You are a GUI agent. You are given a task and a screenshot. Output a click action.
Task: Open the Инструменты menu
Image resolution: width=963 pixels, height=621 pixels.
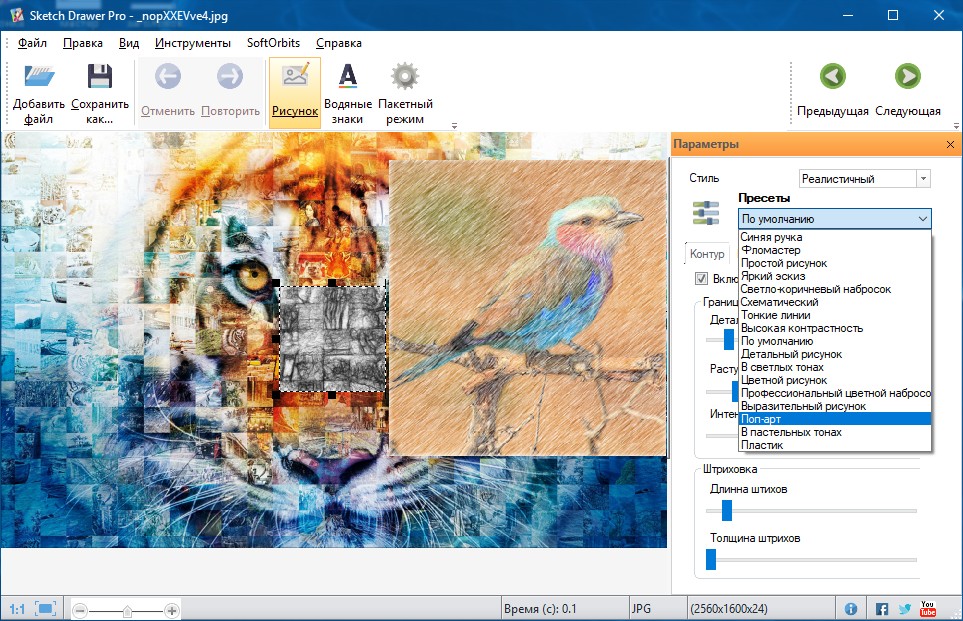193,42
